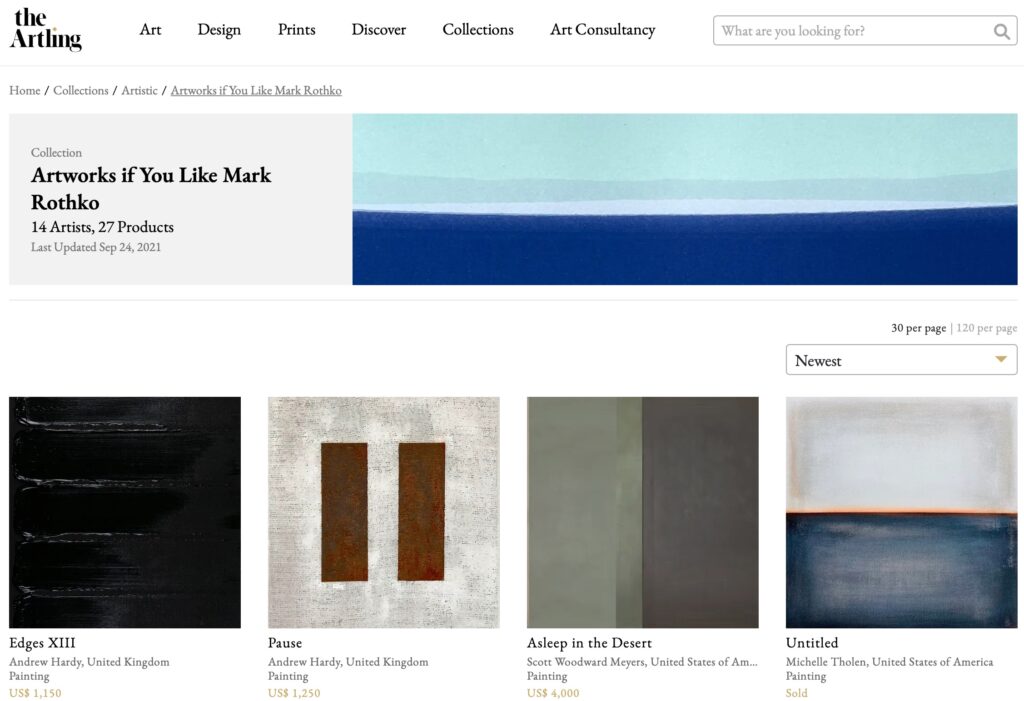
Task: Click the blue collection banner image
Action: click(685, 199)
